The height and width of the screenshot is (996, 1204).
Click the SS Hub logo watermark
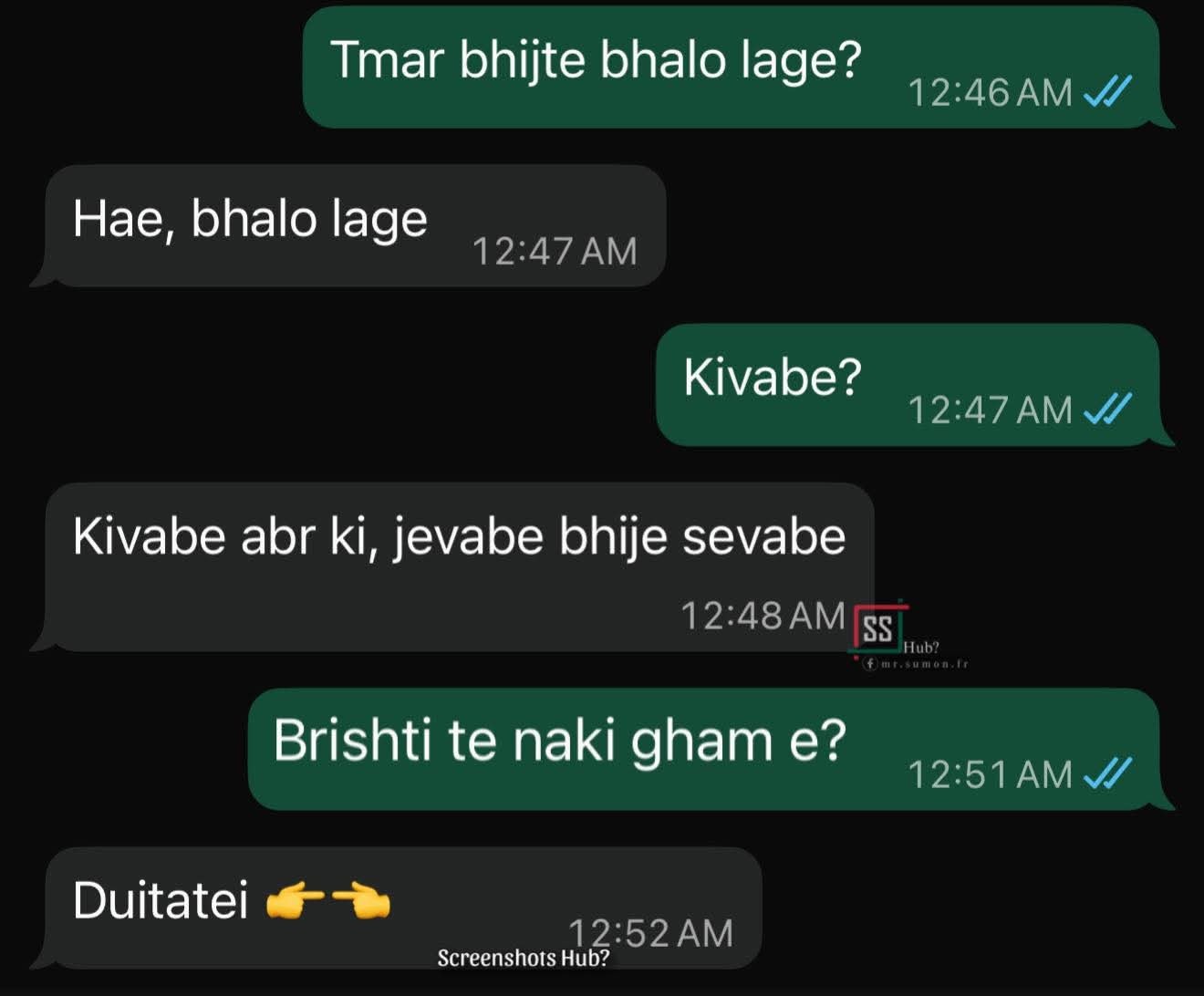(x=877, y=628)
